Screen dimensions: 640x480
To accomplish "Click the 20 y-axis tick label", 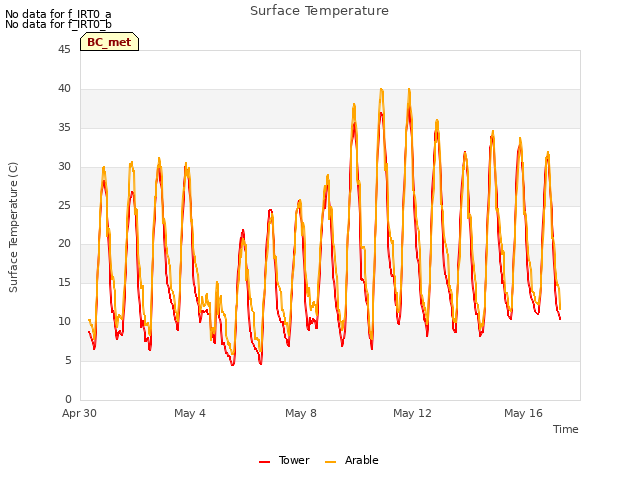I will (x=64, y=244).
